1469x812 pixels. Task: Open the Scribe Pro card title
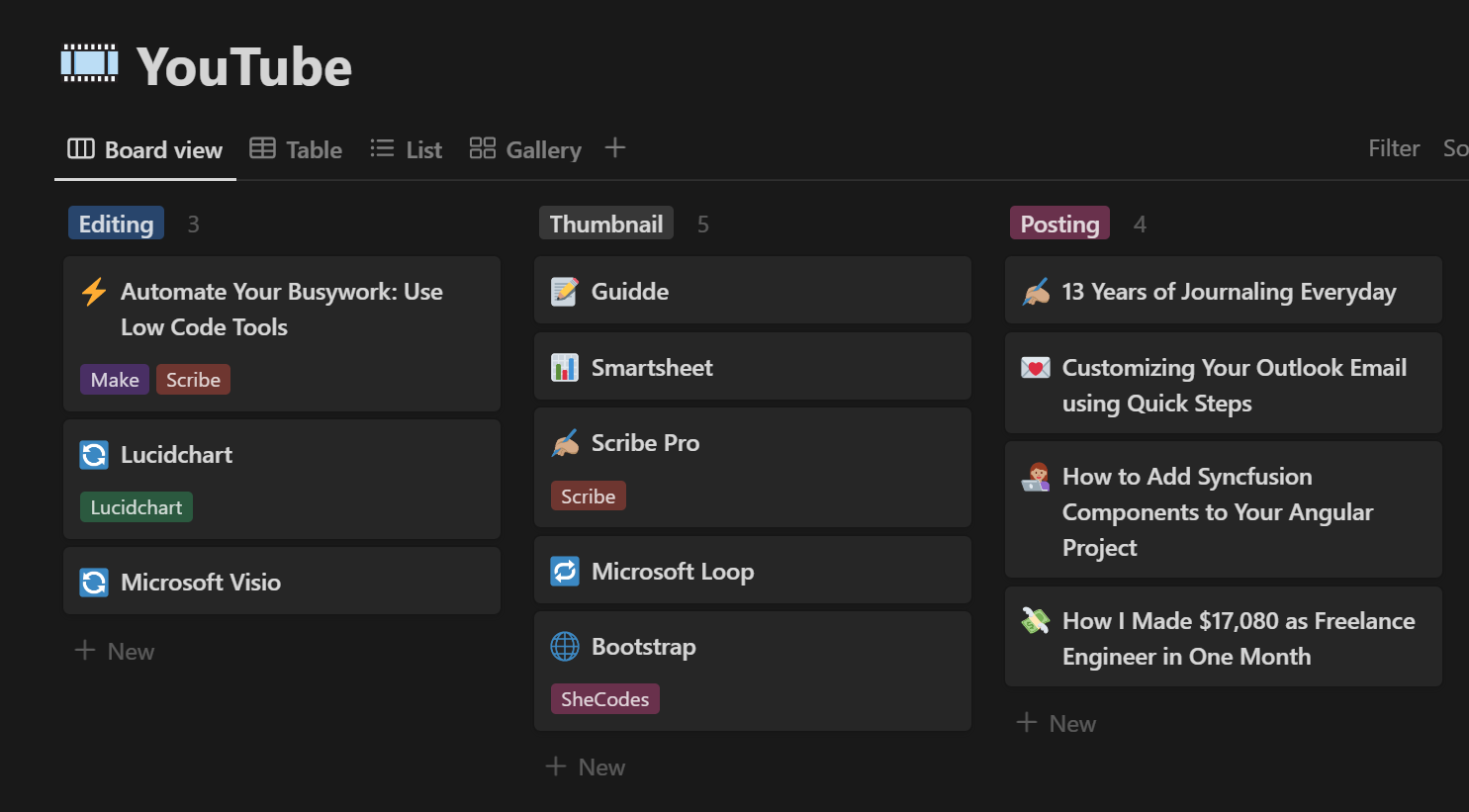[645, 443]
